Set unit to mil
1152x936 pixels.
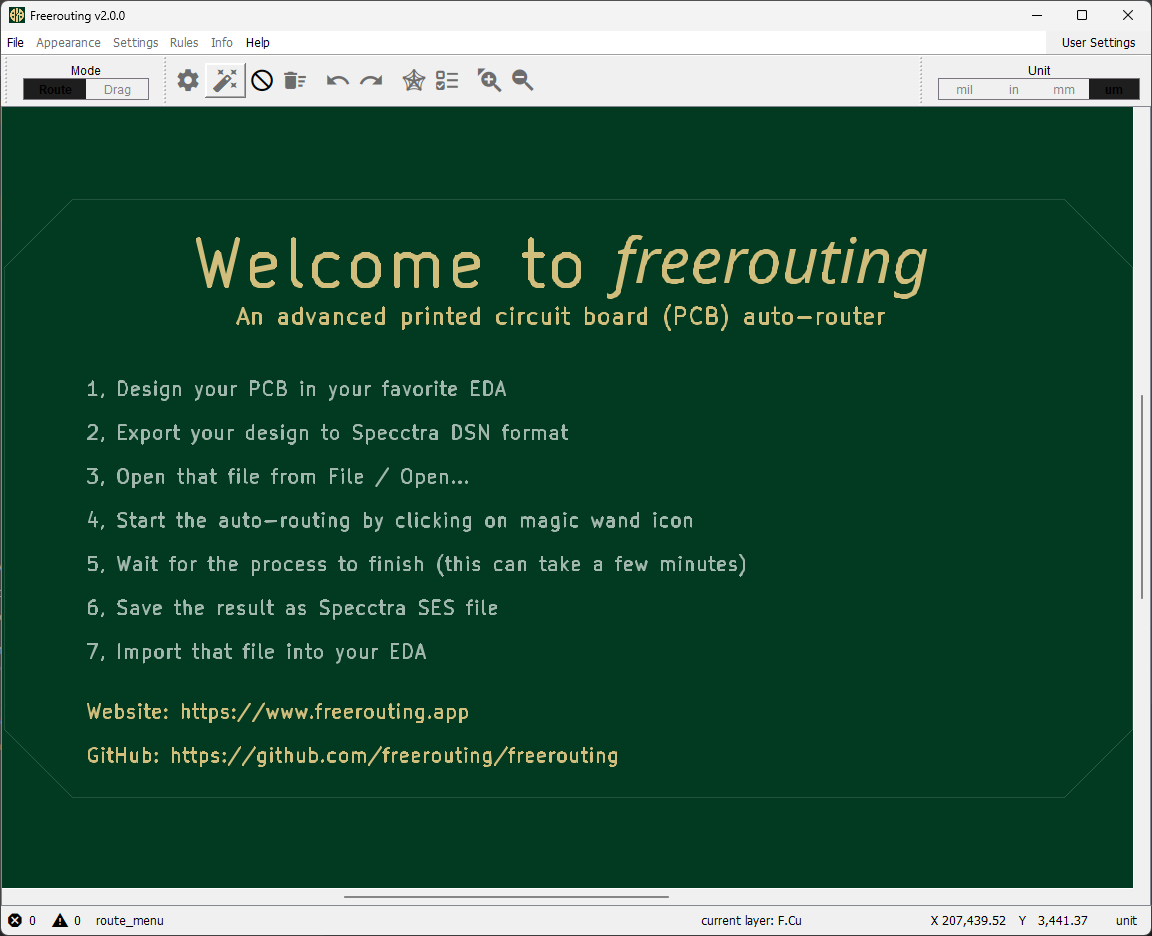(x=965, y=90)
